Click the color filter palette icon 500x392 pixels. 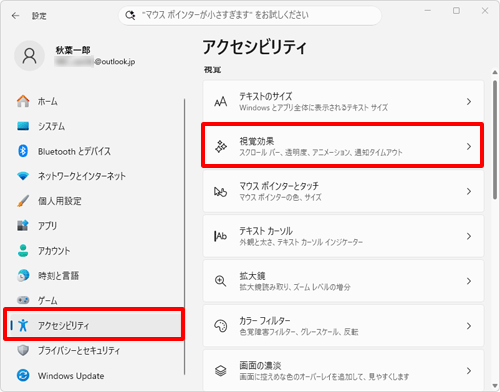[x=220, y=326]
